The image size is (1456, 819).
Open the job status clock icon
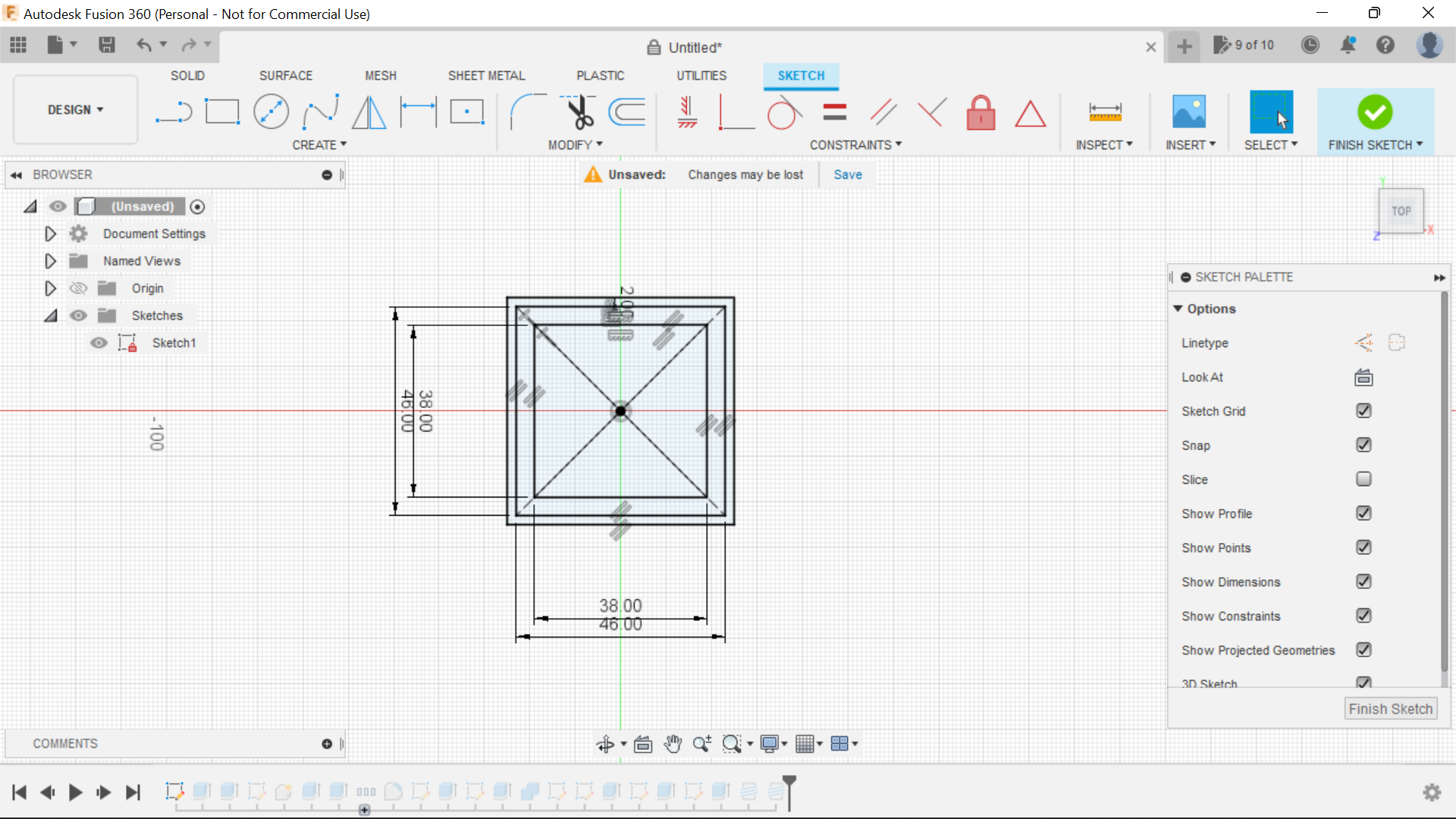pos(1310,45)
